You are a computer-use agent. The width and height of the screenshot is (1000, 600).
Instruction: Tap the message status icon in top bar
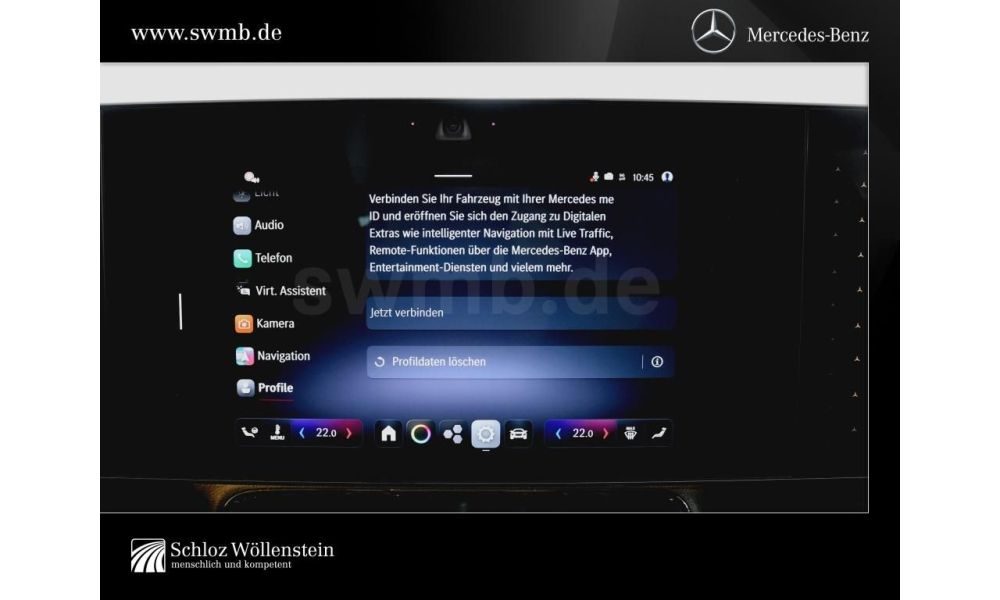click(x=609, y=177)
